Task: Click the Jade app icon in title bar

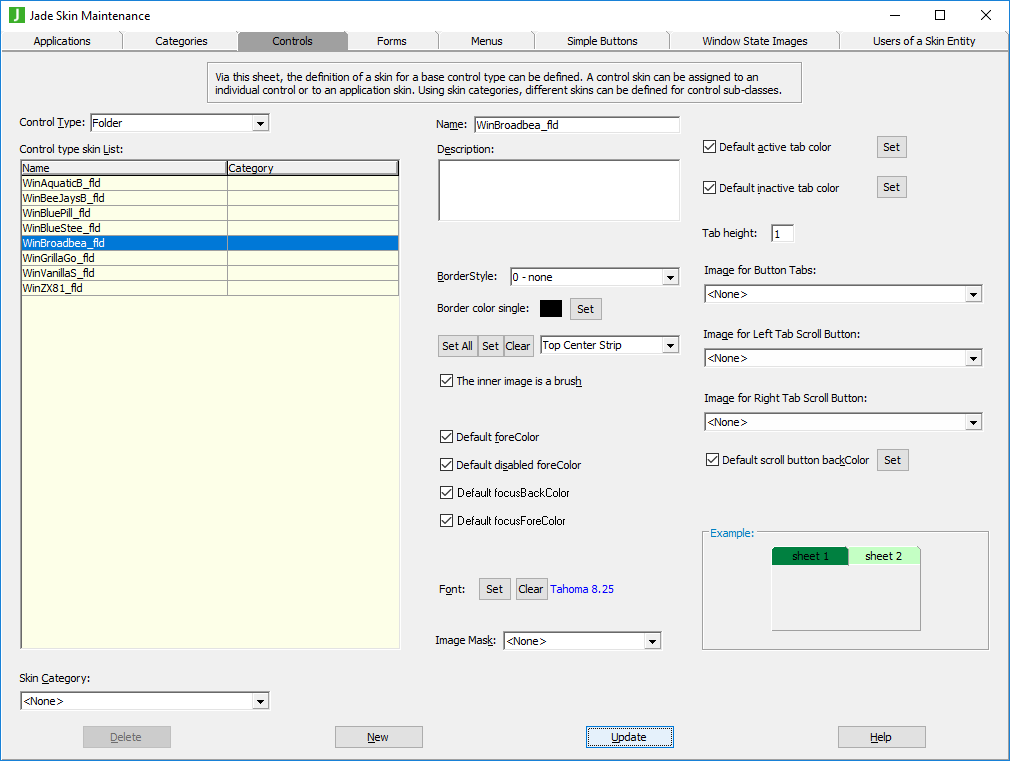Action: click(16, 15)
